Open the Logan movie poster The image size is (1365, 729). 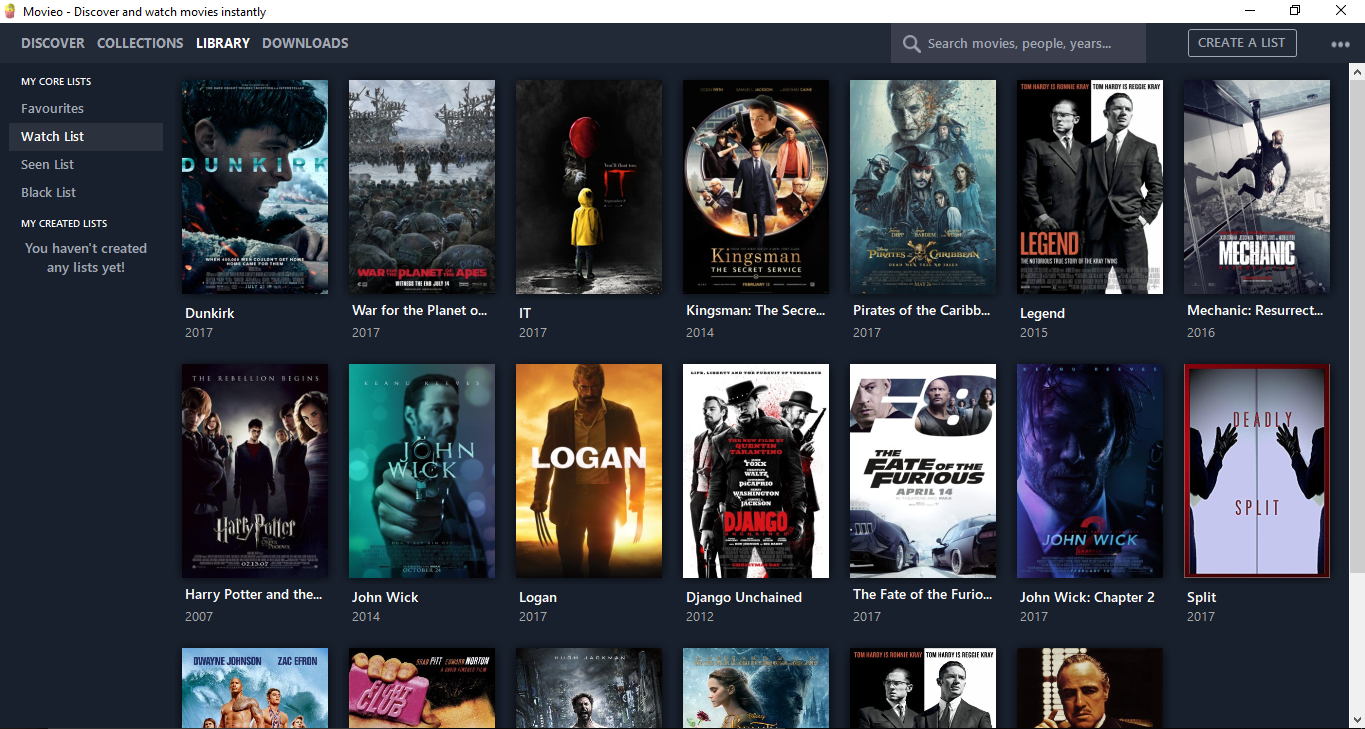click(588, 471)
